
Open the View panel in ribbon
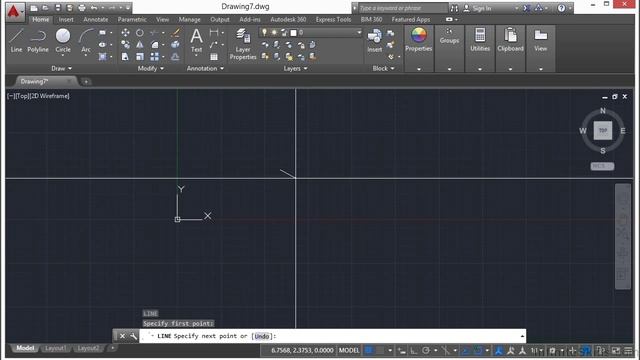tap(540, 40)
